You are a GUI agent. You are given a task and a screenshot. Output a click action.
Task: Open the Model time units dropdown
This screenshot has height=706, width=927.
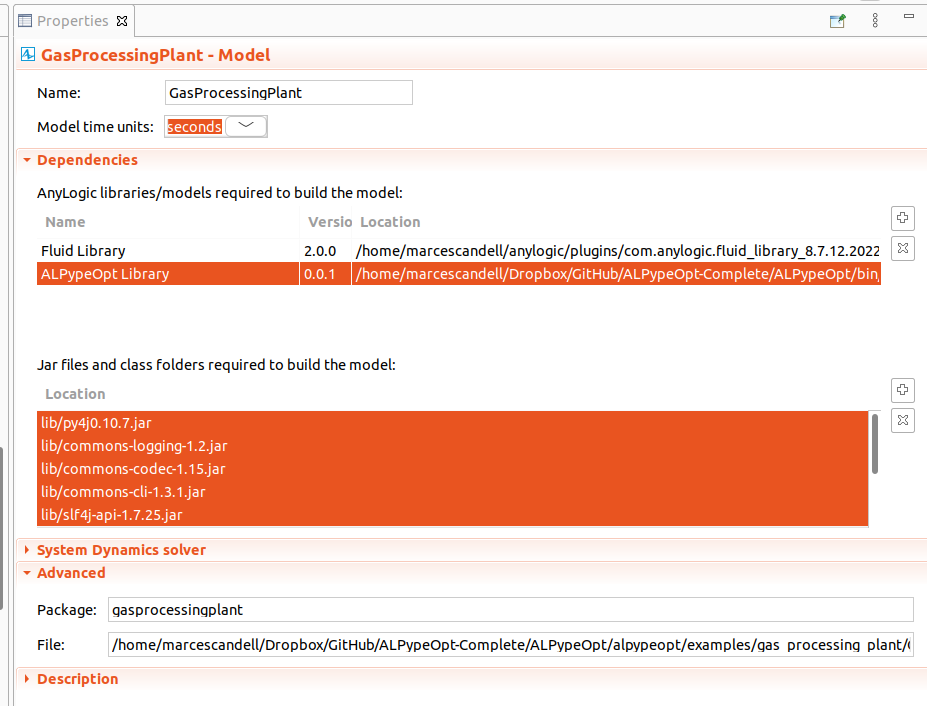click(x=246, y=127)
